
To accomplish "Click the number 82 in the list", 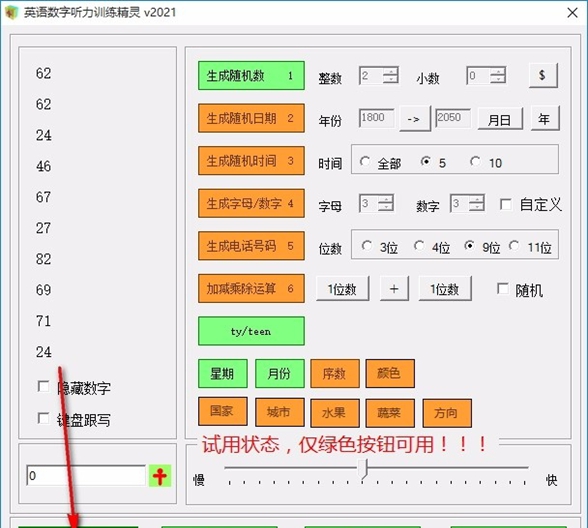I will click(x=44, y=259).
